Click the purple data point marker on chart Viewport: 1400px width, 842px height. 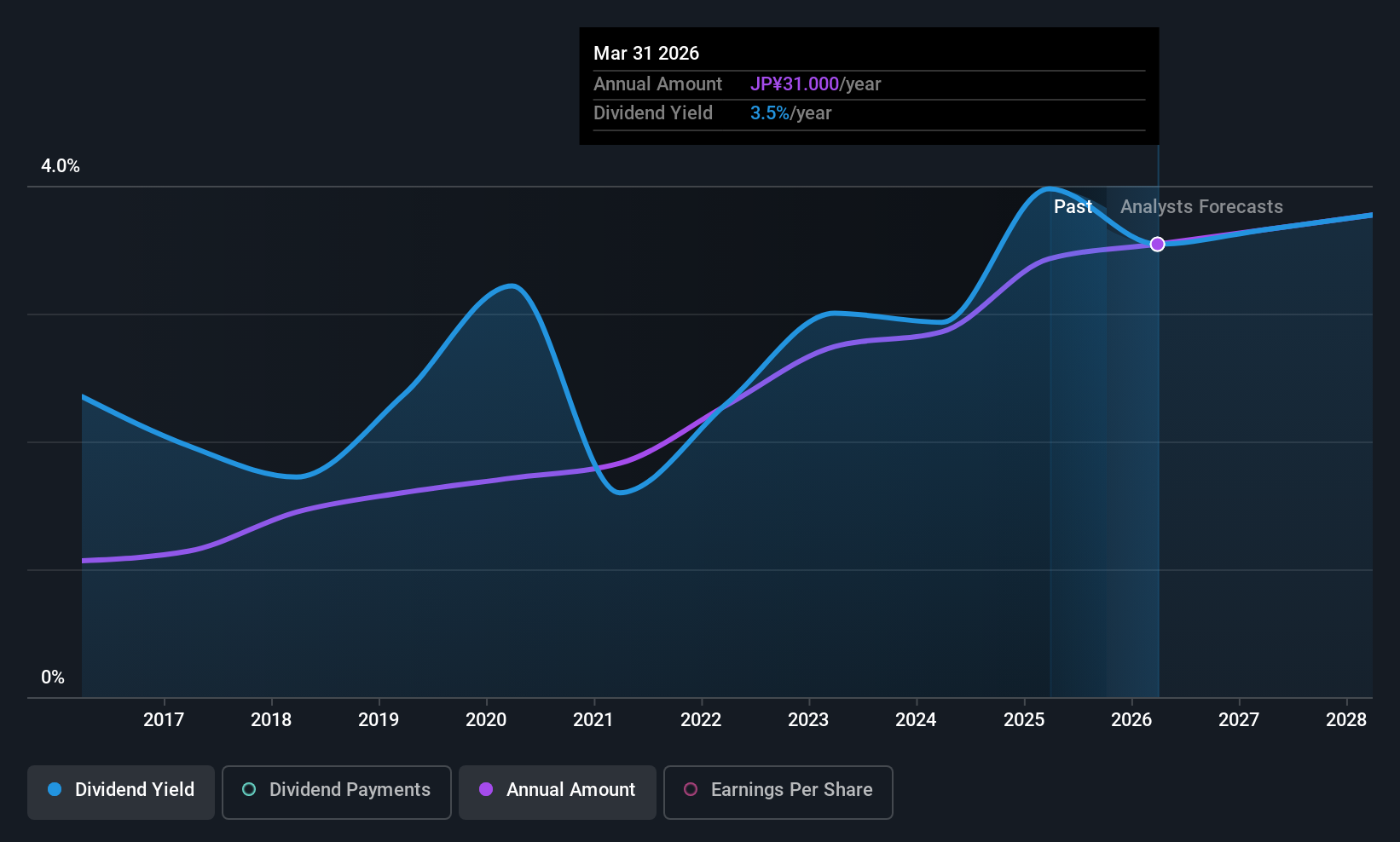point(1157,245)
